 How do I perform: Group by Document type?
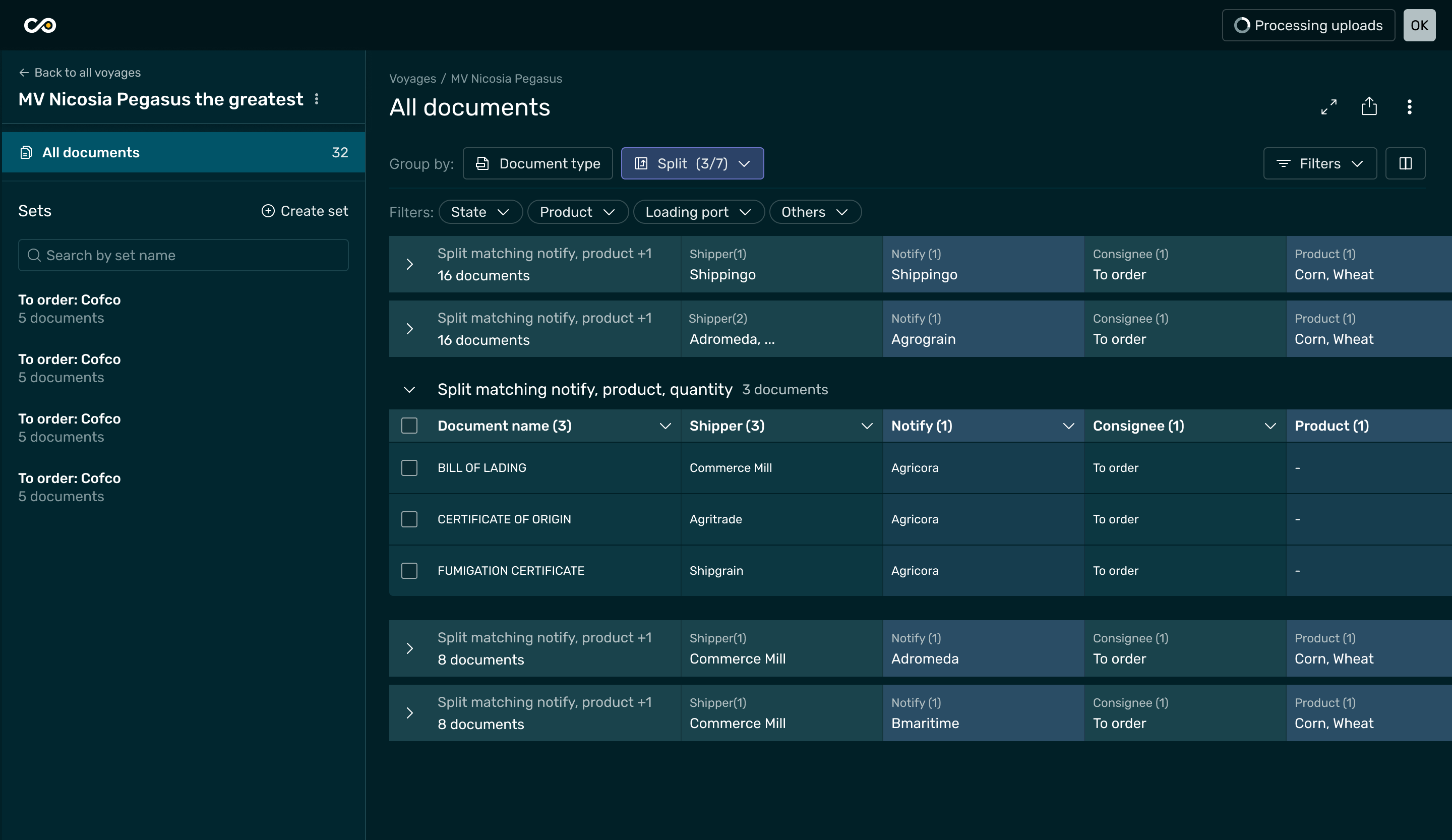click(537, 164)
